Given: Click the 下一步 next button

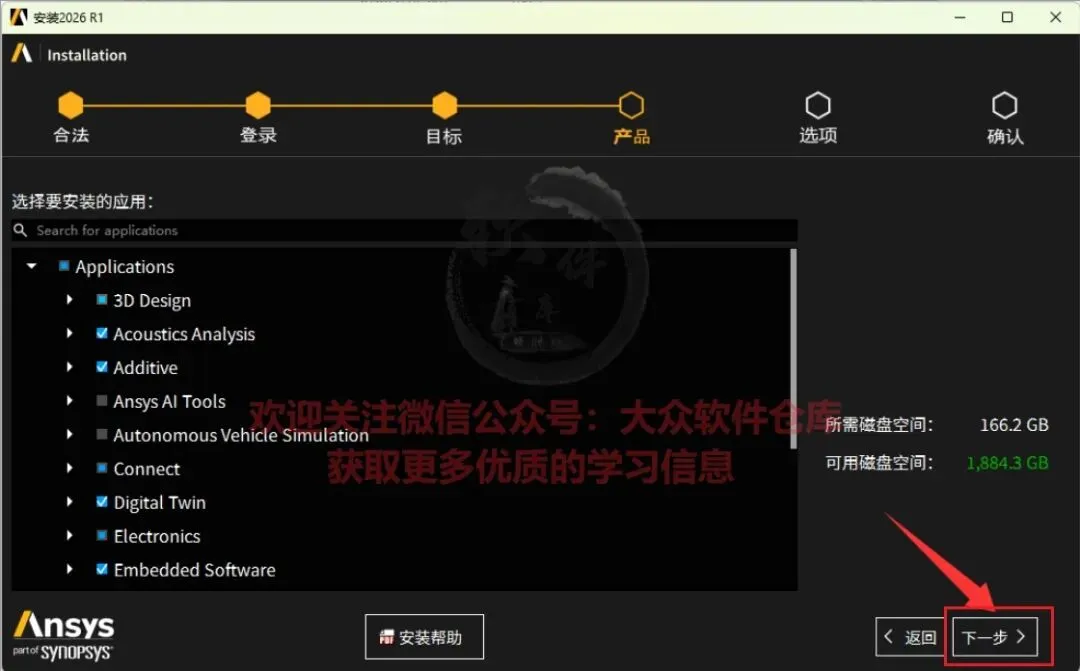Looking at the screenshot, I should (995, 637).
